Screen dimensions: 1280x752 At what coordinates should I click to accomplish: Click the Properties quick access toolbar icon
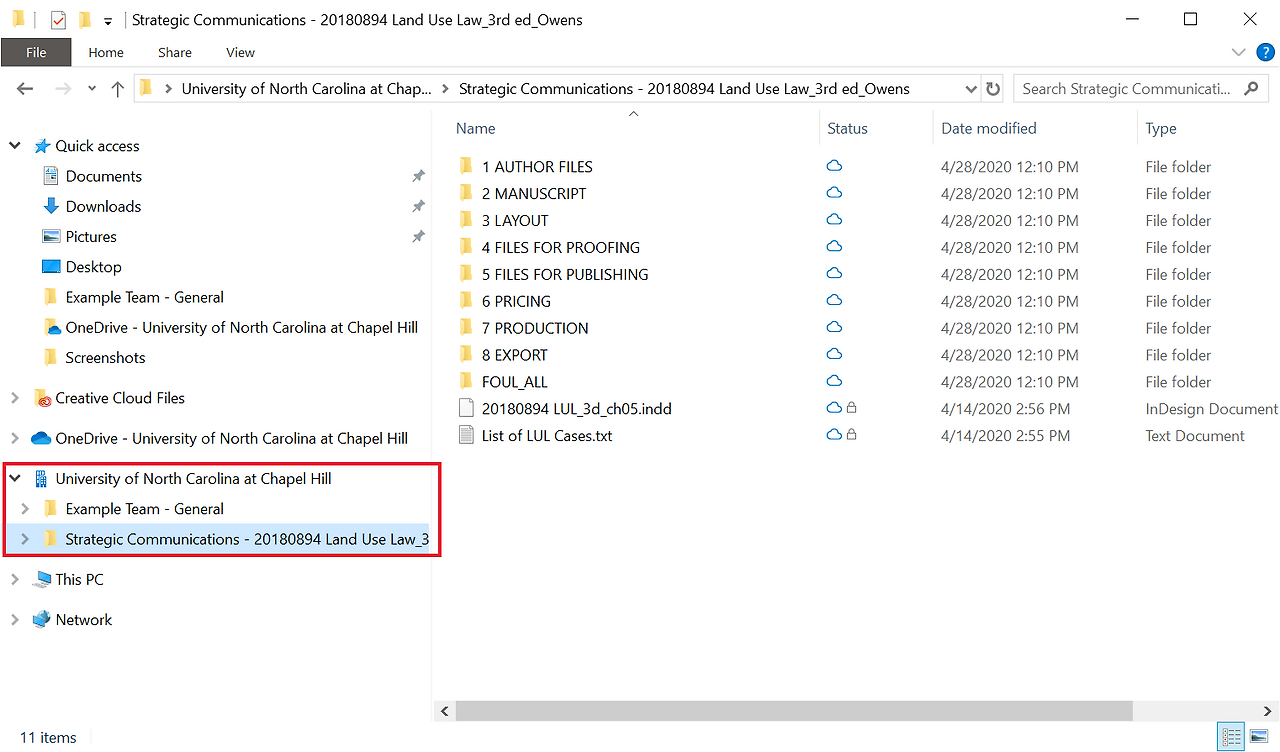(x=58, y=19)
